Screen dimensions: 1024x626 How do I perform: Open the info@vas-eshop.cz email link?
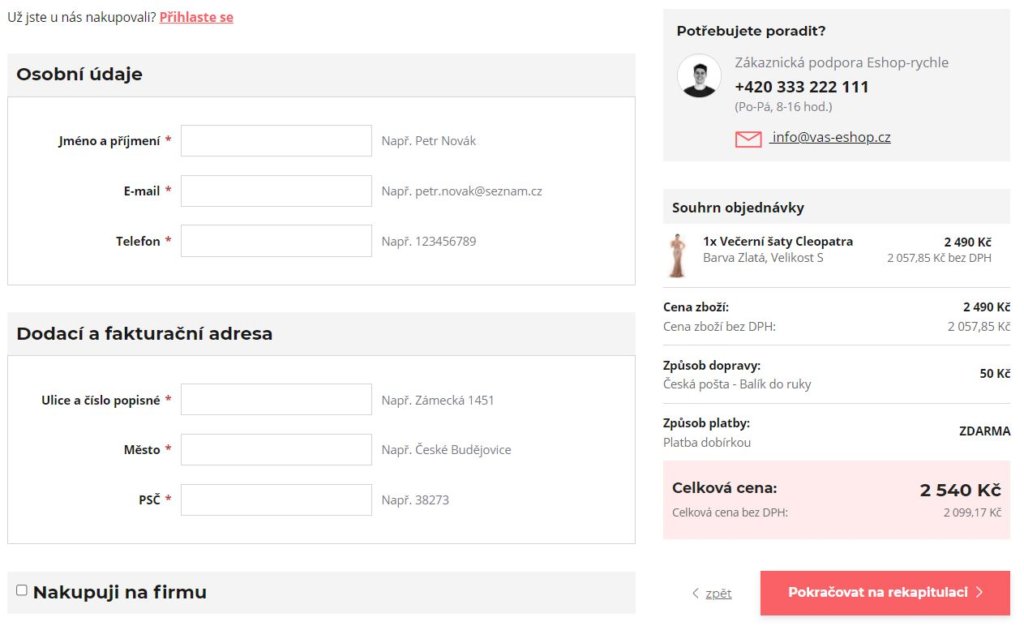[x=830, y=137]
